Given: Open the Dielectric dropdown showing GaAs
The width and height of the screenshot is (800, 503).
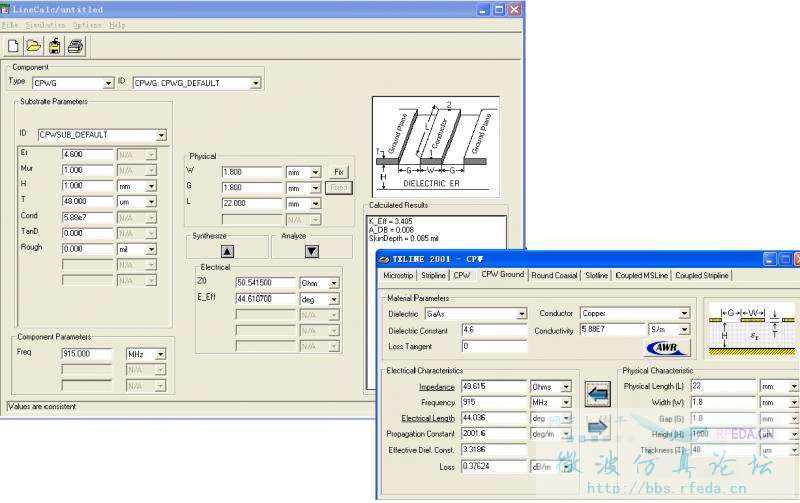Looking at the screenshot, I should (521, 314).
